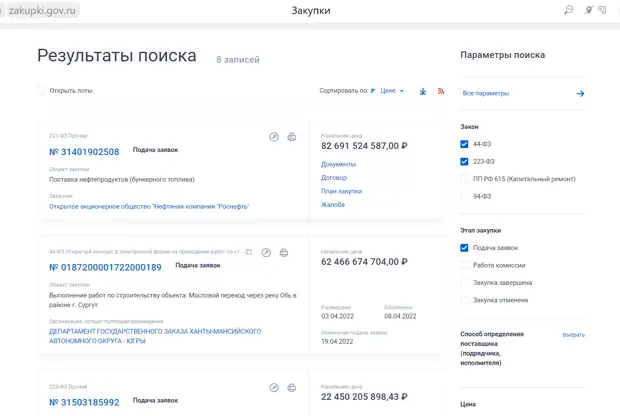Viewport: 620px width, 416px height.
Task: Print the card for № 31401902508
Action: coord(292,137)
